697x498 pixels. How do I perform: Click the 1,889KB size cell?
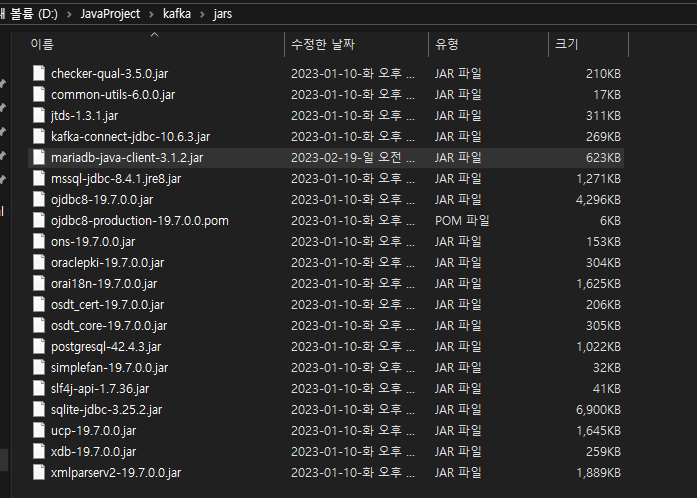click(598, 472)
